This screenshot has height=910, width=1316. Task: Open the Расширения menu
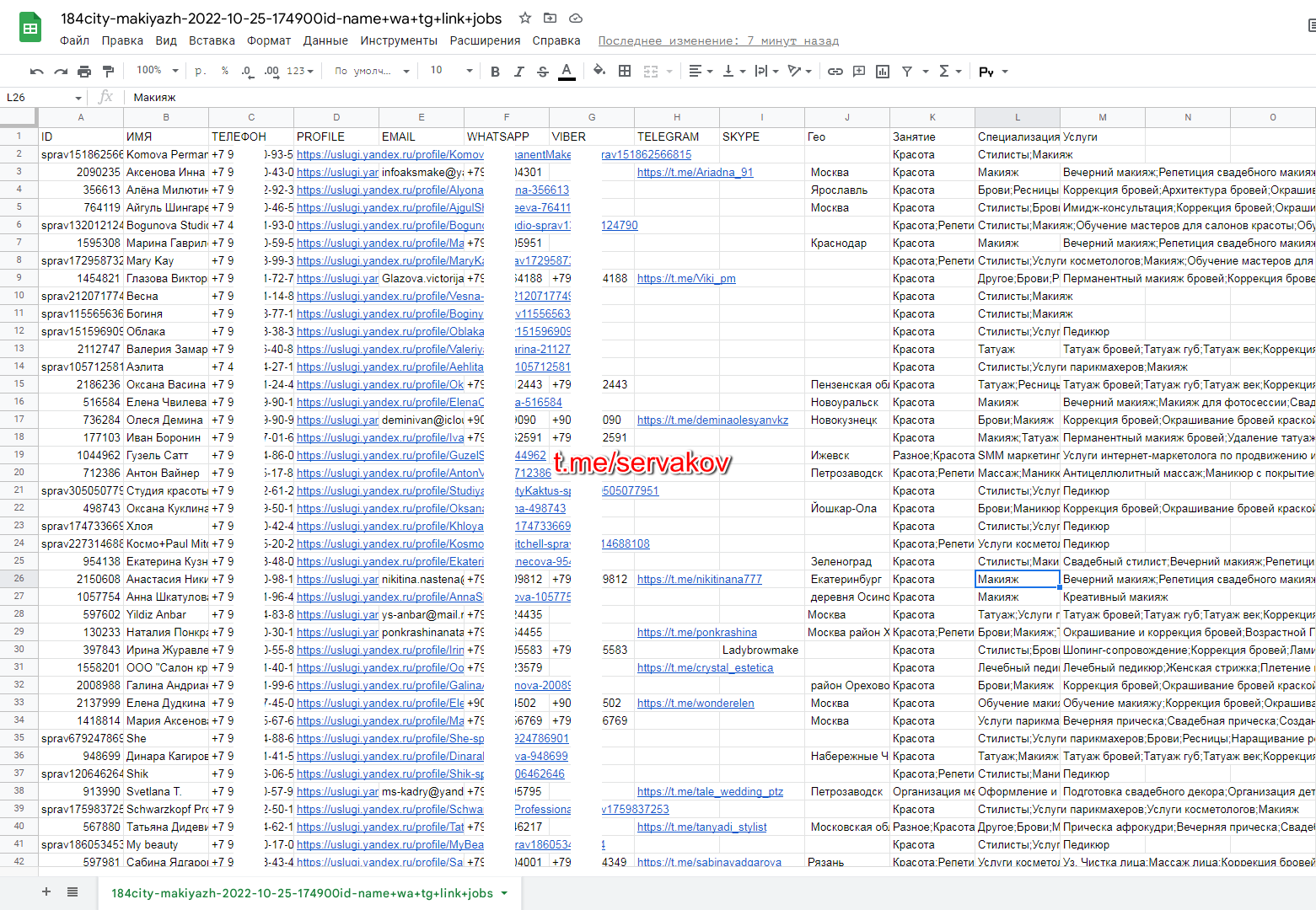click(485, 40)
